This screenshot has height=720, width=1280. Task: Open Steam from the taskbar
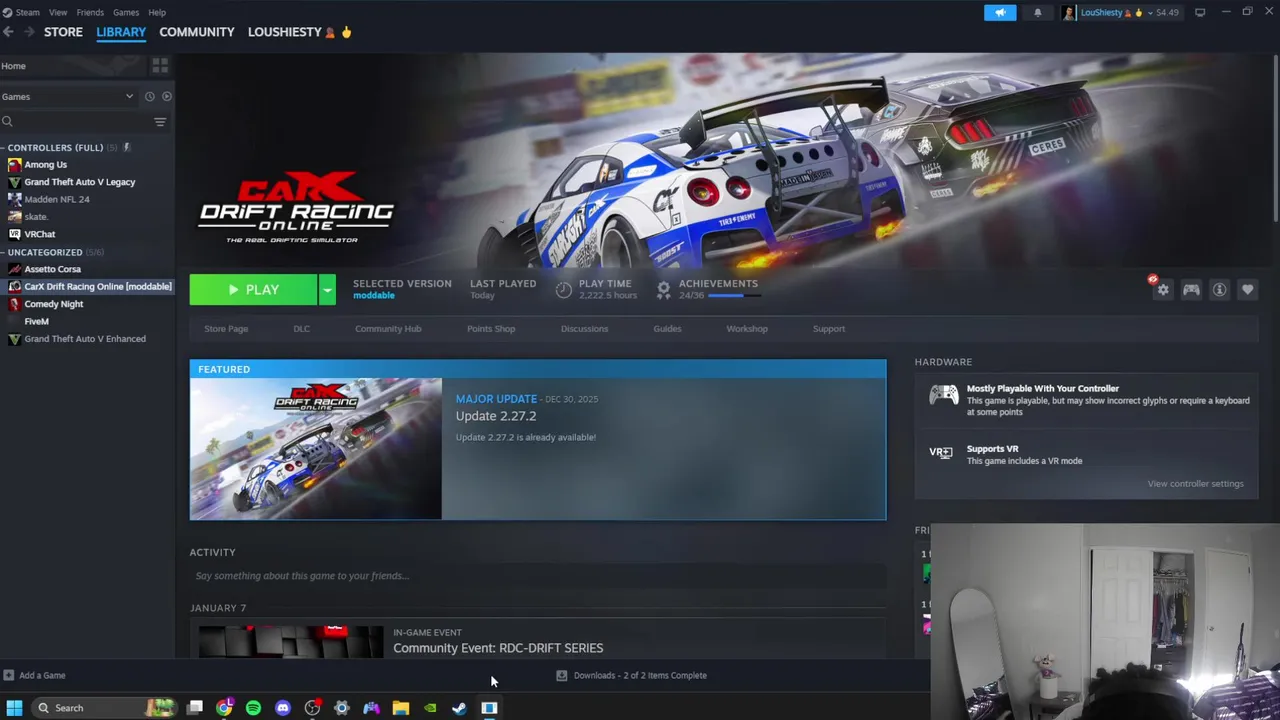pos(459,707)
